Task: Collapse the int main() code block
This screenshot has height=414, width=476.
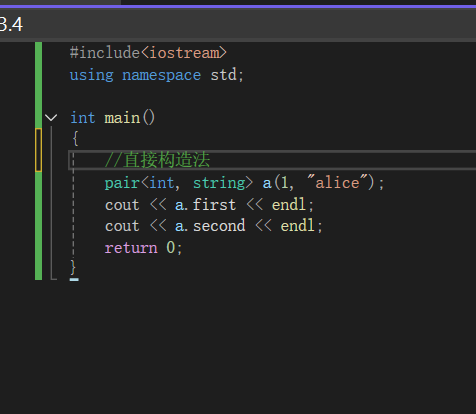Action: [51, 118]
